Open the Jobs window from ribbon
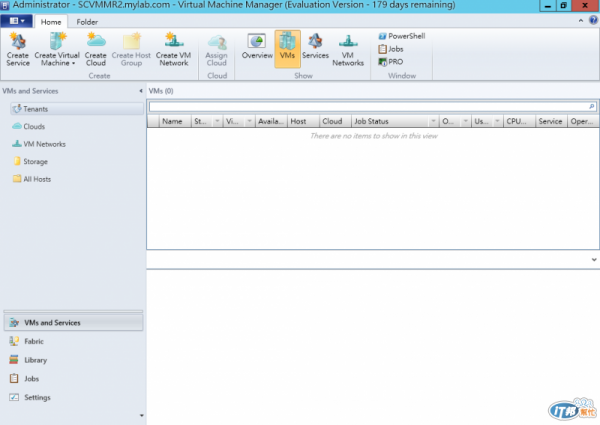The image size is (600, 425). (391, 49)
